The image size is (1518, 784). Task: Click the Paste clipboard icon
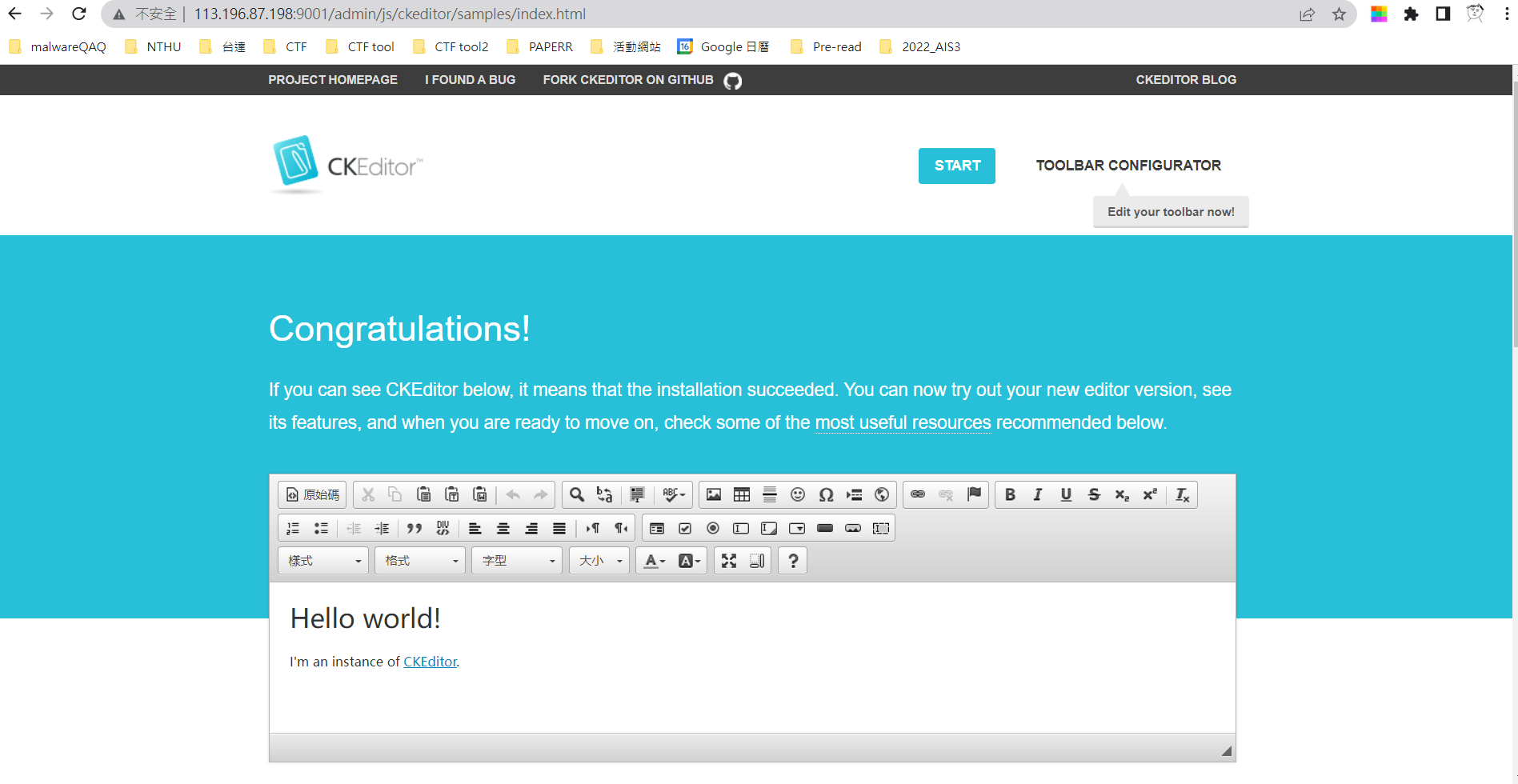424,495
